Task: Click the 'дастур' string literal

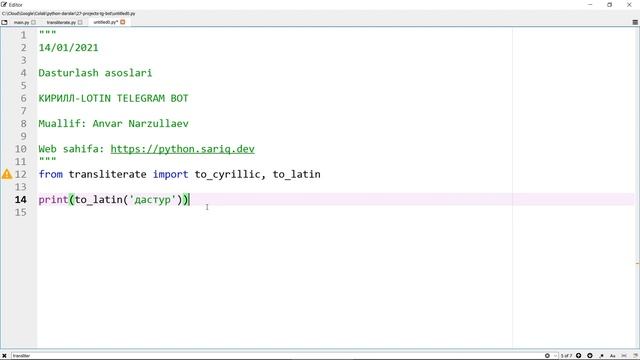Action: point(153,200)
